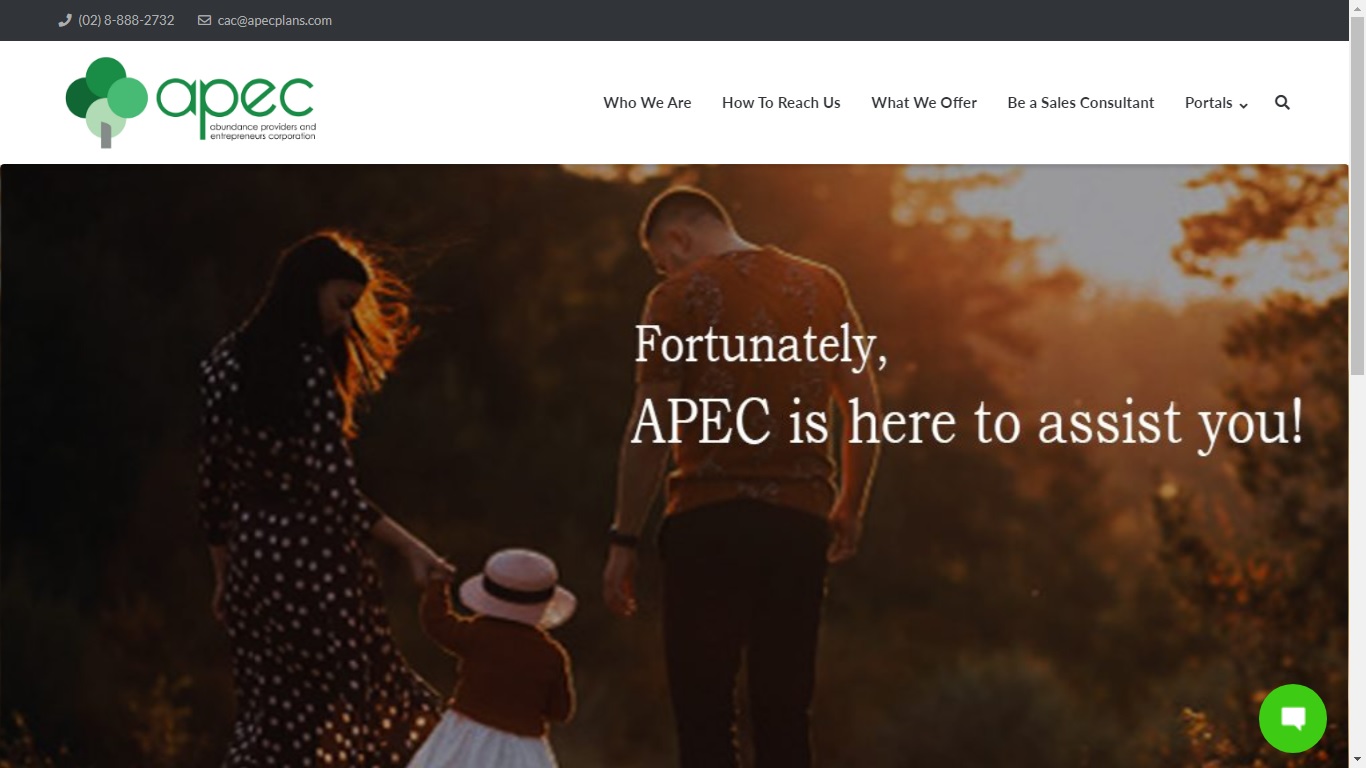Expand the Portals dropdown chevron
The image size is (1366, 768).
pos(1243,104)
